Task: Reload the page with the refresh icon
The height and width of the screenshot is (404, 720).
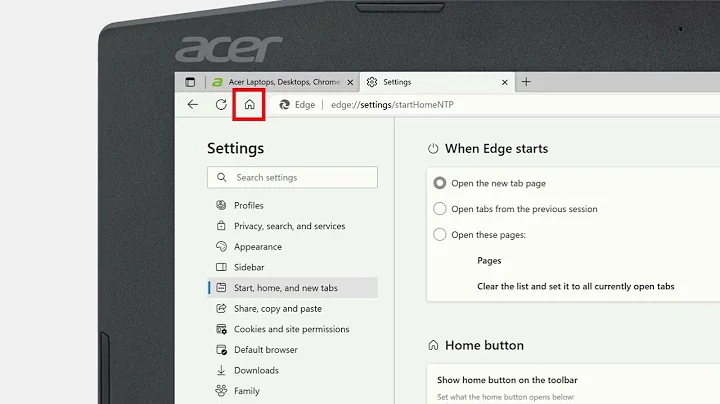Action: 221,105
